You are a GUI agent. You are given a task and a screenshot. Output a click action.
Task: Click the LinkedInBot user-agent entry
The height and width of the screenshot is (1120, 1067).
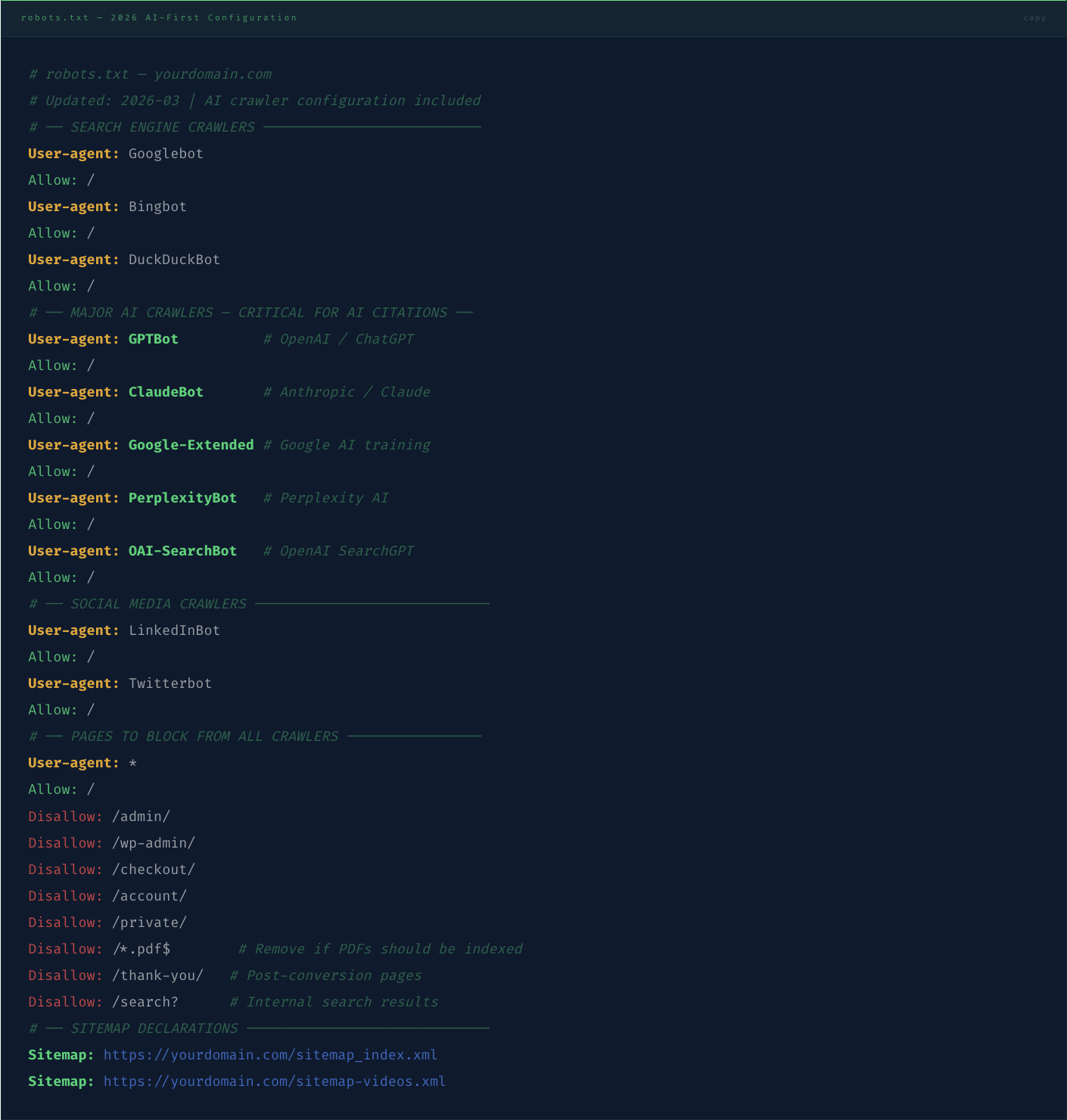tap(123, 630)
